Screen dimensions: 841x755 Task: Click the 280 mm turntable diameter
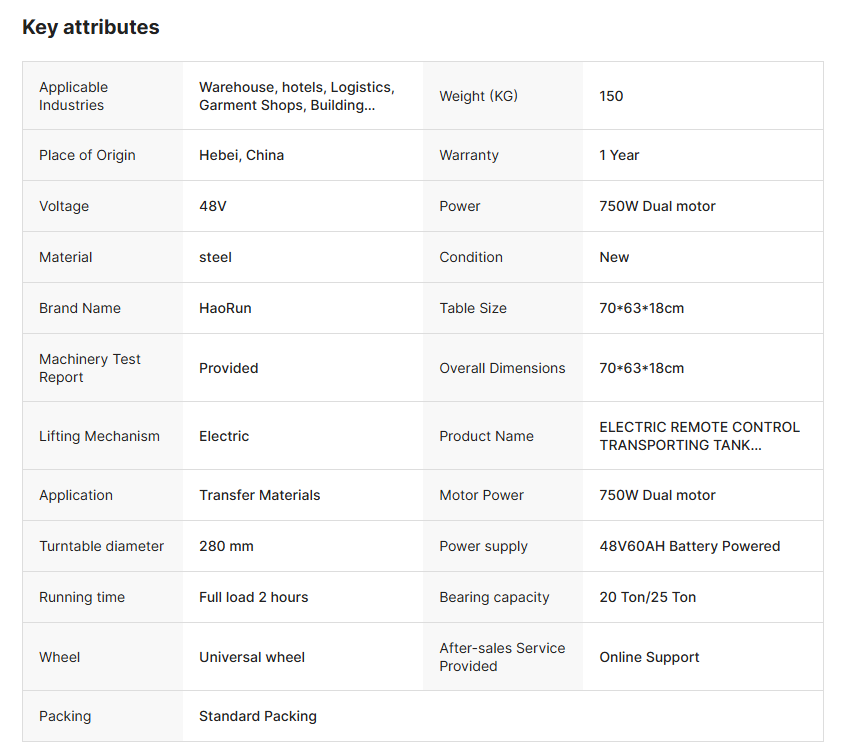[226, 546]
